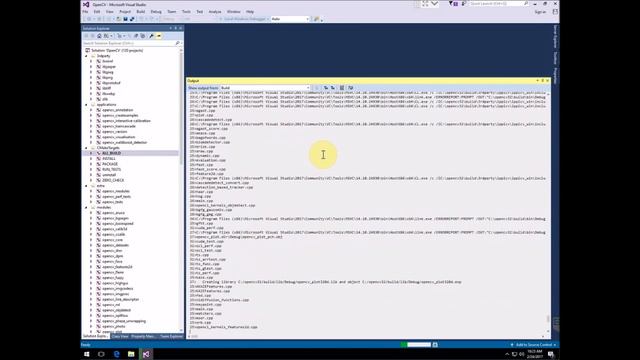Open the Tools menu
The image size is (640, 360).
point(186,12)
